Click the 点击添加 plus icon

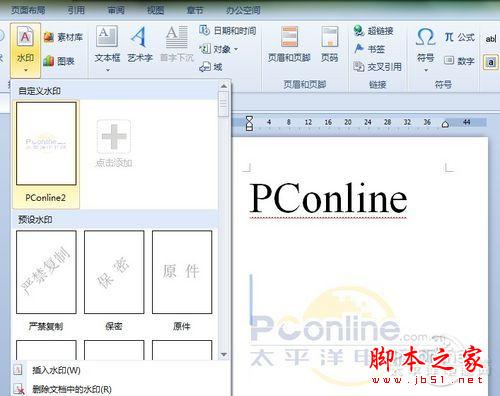click(x=114, y=137)
